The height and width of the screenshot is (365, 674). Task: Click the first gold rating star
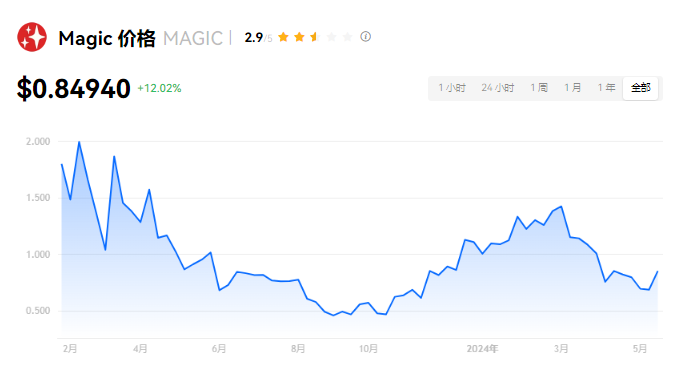click(283, 37)
